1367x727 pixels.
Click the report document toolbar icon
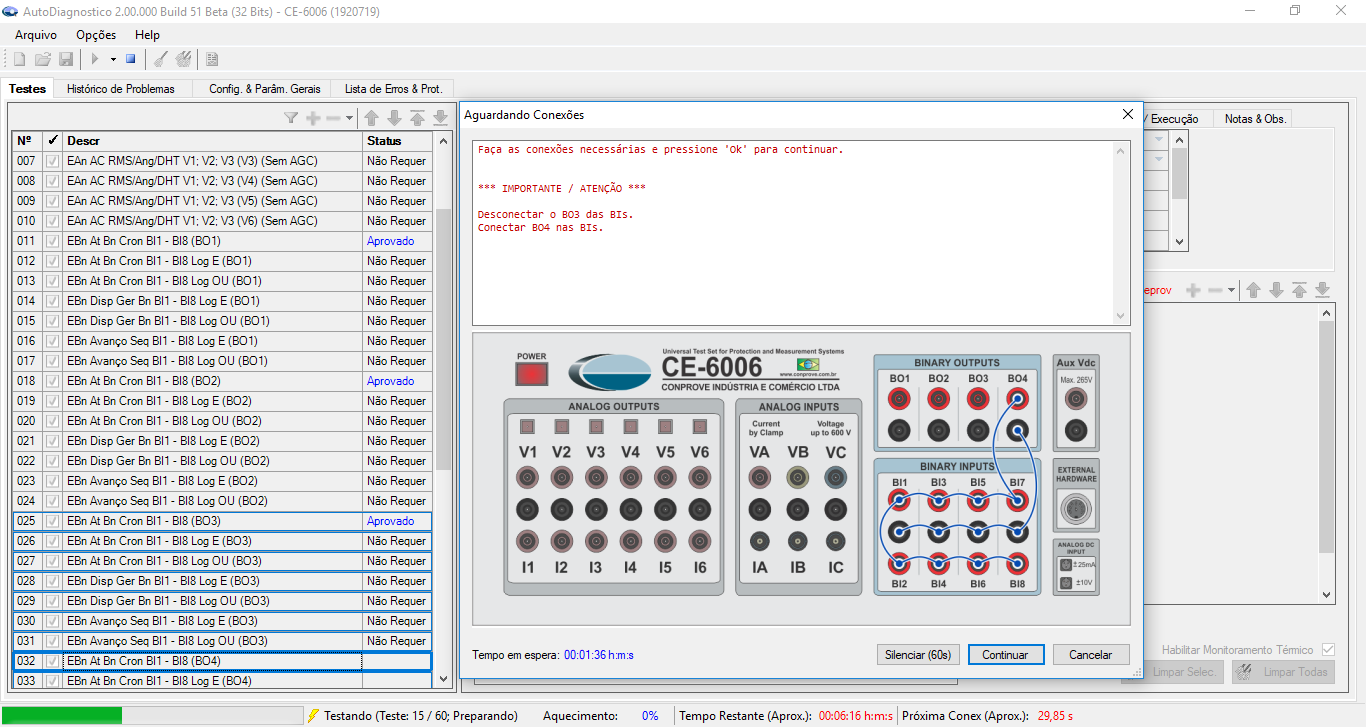click(212, 59)
